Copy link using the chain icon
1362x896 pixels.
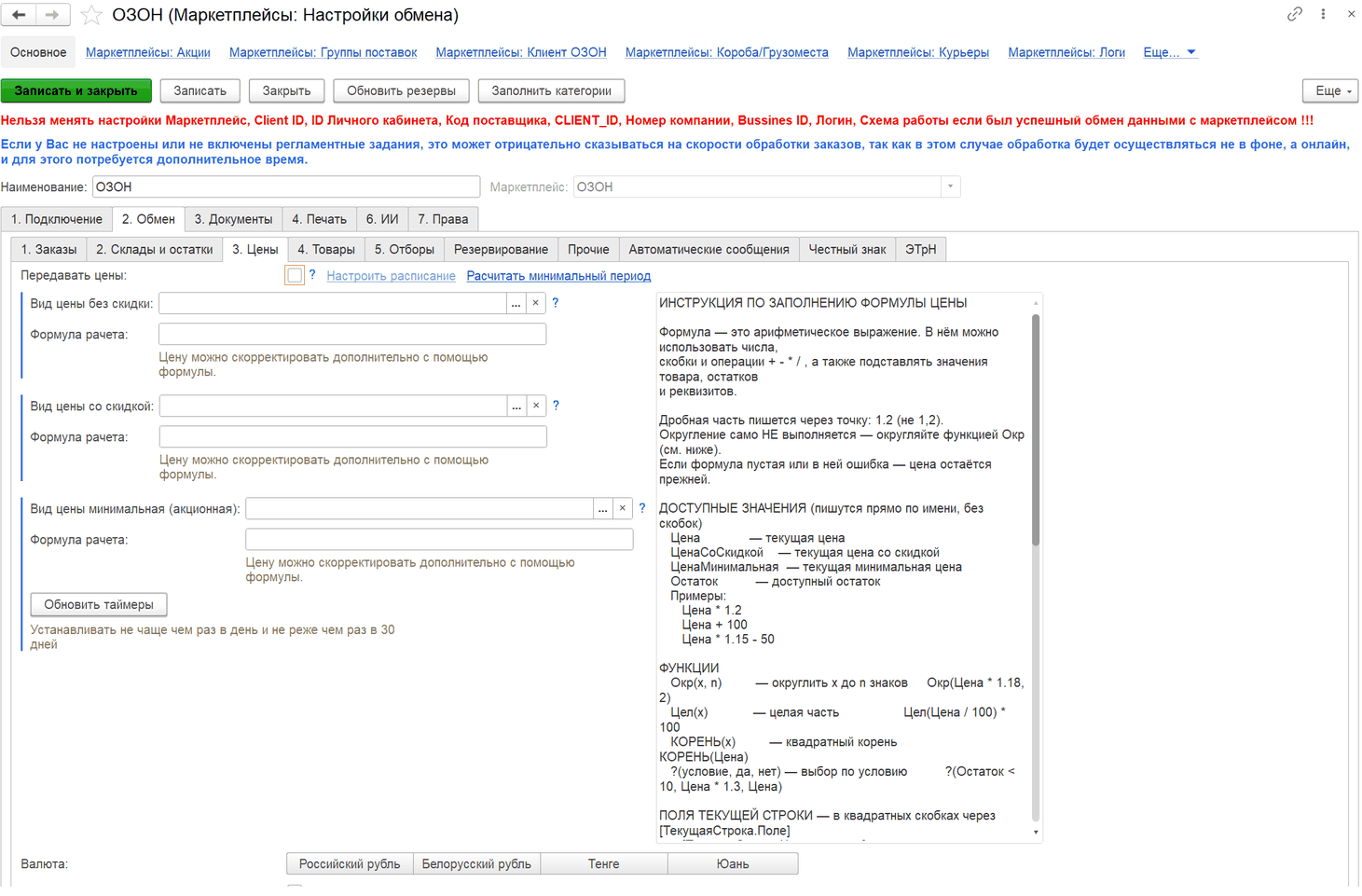[1295, 14]
